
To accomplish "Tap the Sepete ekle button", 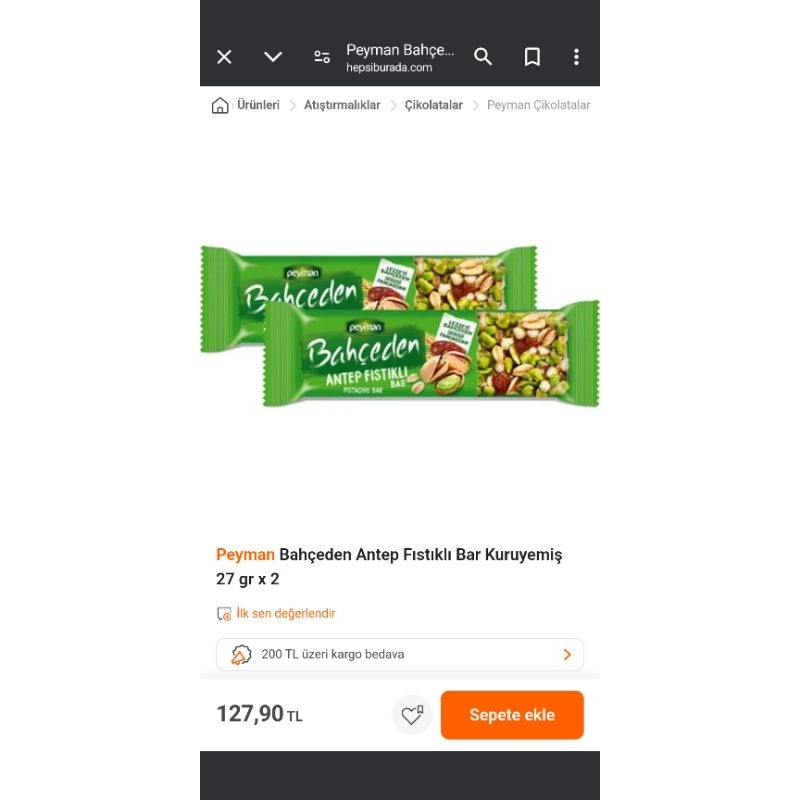I will tap(512, 714).
